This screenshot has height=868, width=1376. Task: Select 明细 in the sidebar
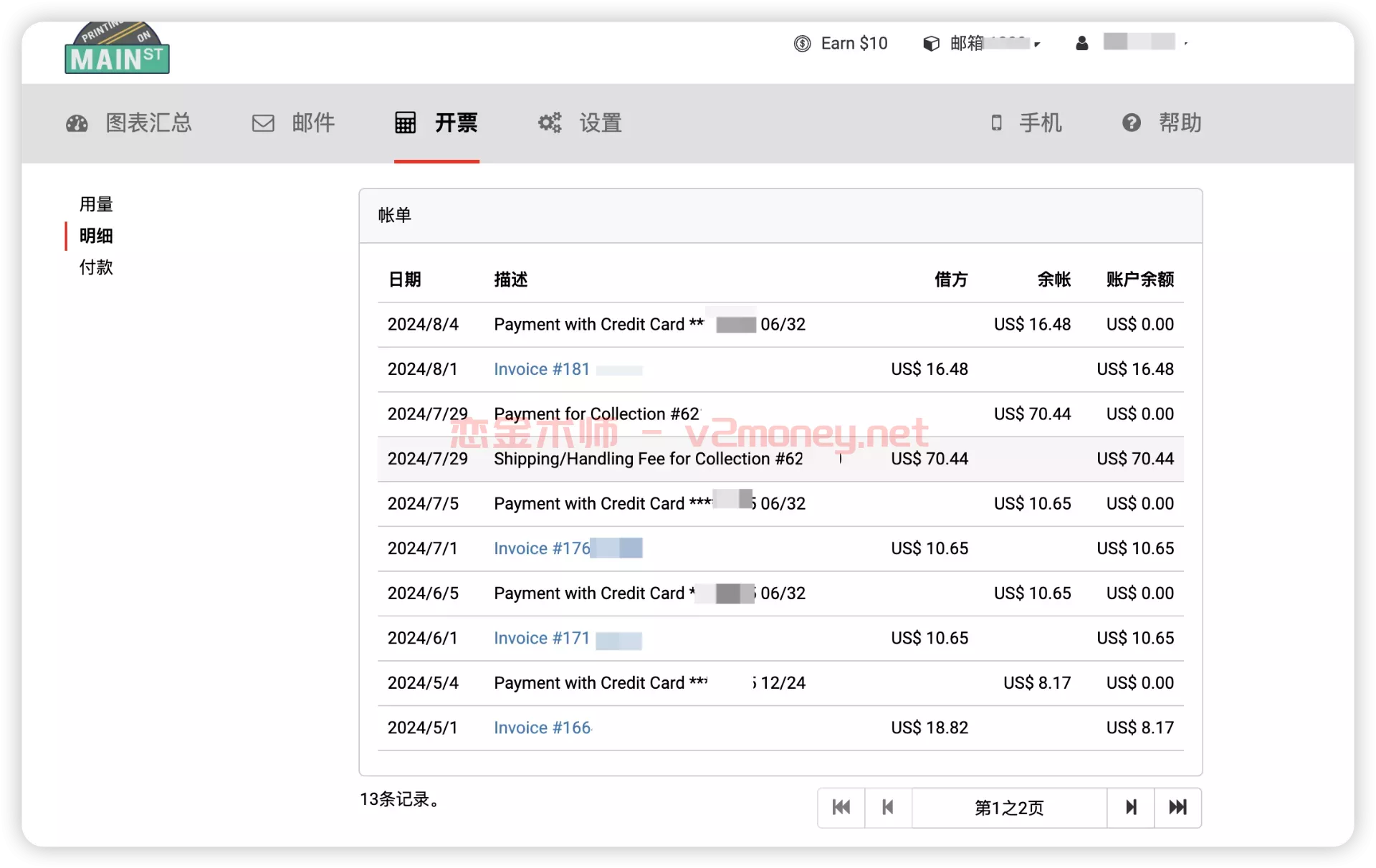click(96, 236)
